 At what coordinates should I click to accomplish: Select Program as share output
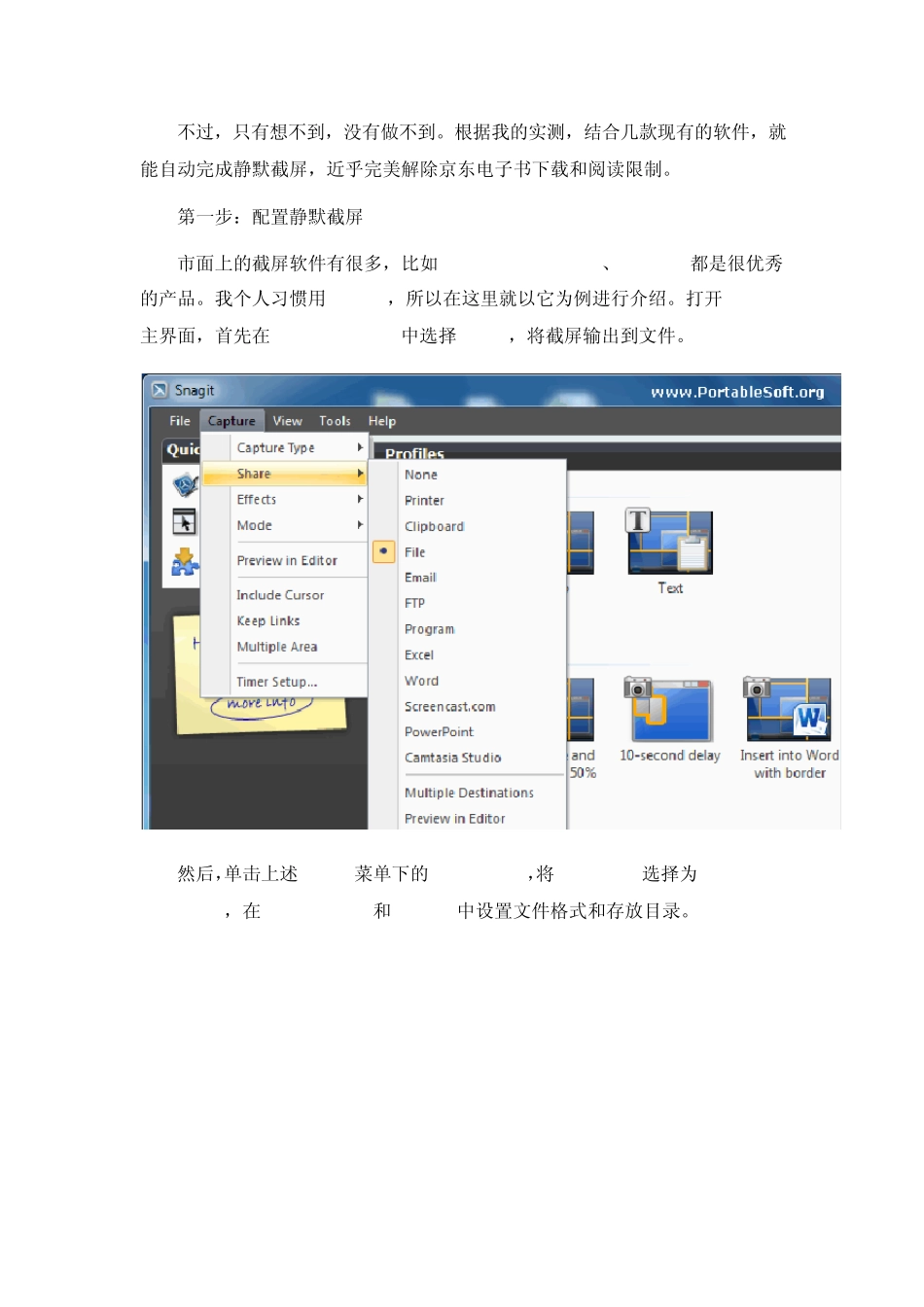pos(468,629)
